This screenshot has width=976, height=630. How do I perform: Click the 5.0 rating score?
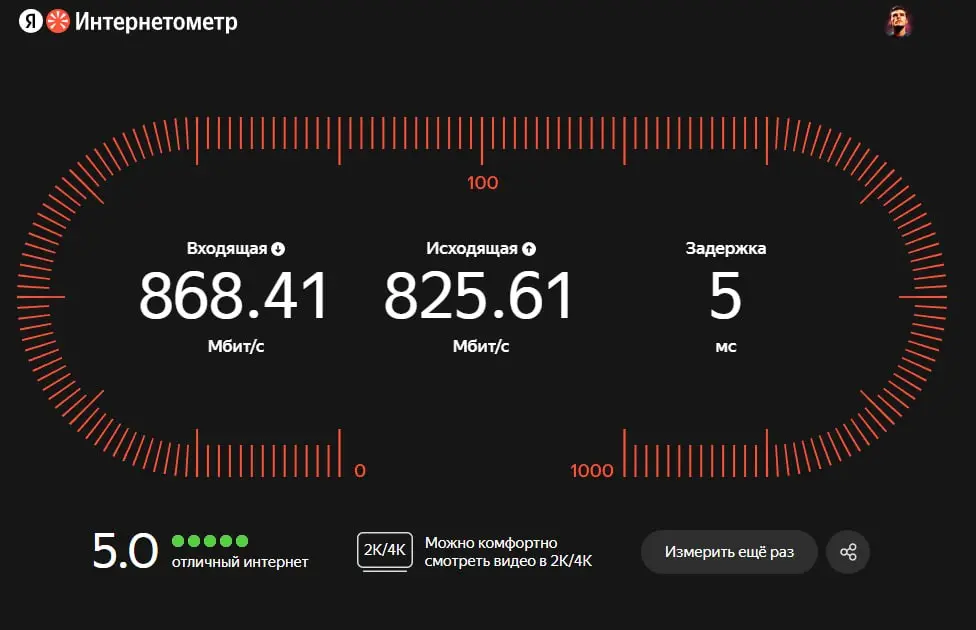pyautogui.click(x=125, y=551)
